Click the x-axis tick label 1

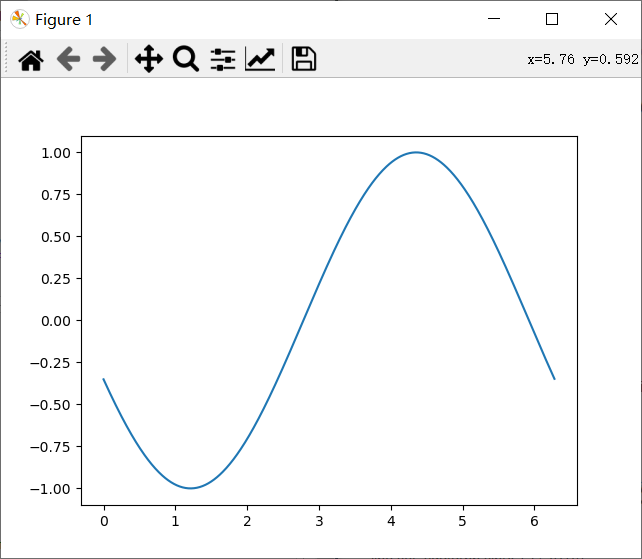coord(176,521)
